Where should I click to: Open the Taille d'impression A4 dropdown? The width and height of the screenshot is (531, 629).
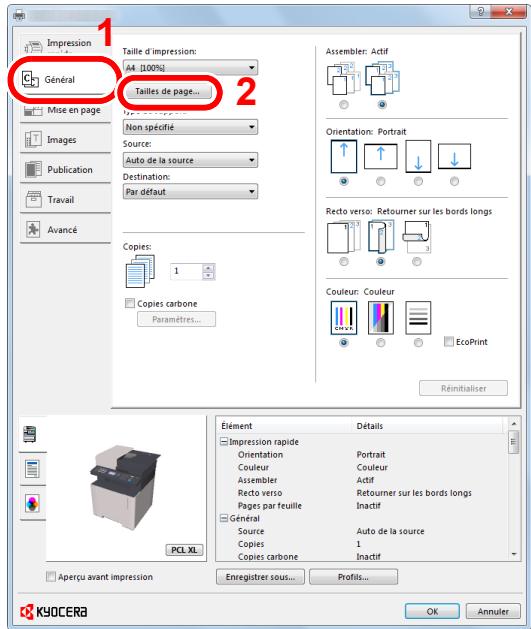tap(190, 67)
